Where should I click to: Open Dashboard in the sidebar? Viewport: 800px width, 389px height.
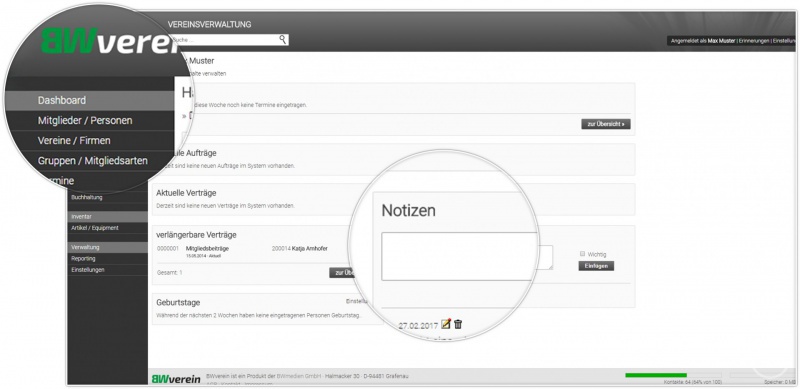[x=89, y=101]
